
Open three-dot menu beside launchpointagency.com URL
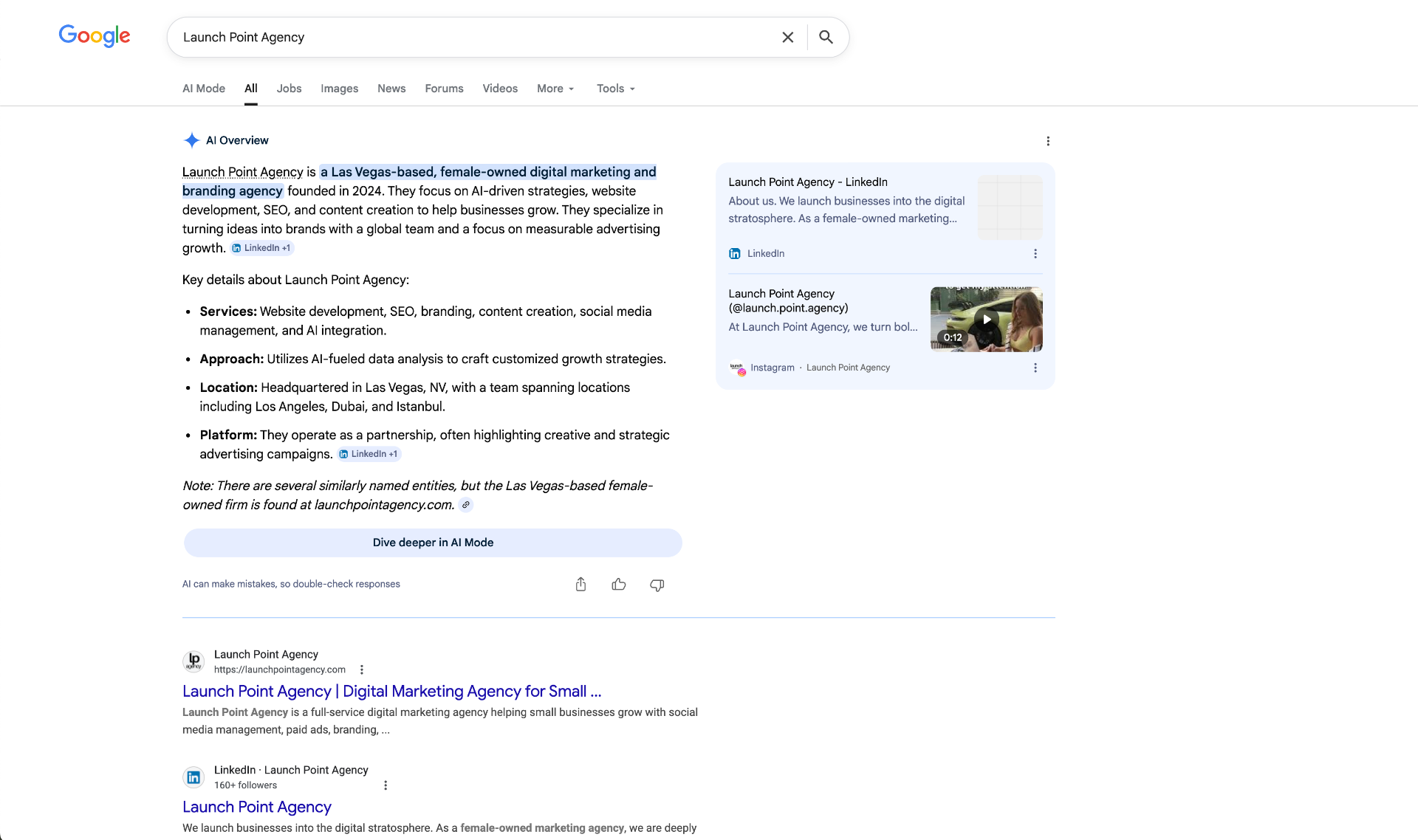[362, 669]
